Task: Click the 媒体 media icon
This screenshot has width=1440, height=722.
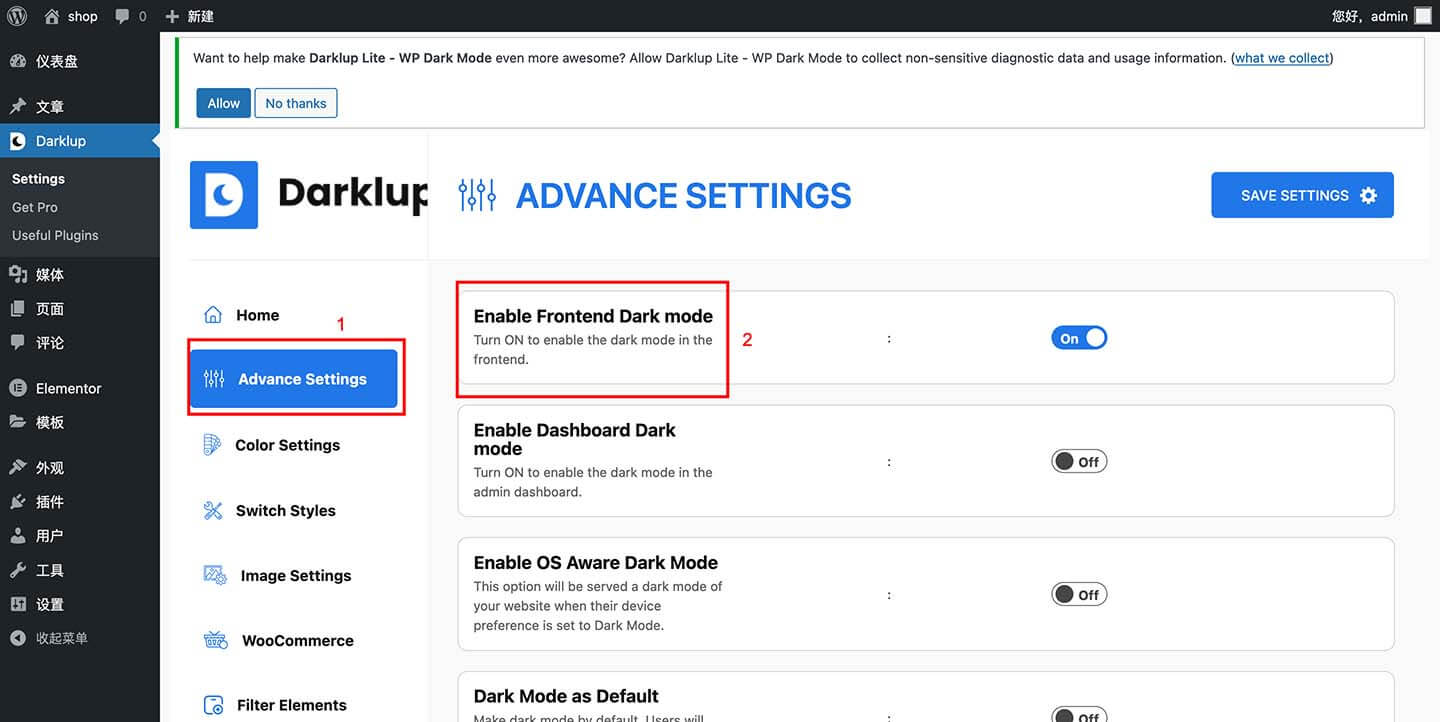Action: point(18,274)
